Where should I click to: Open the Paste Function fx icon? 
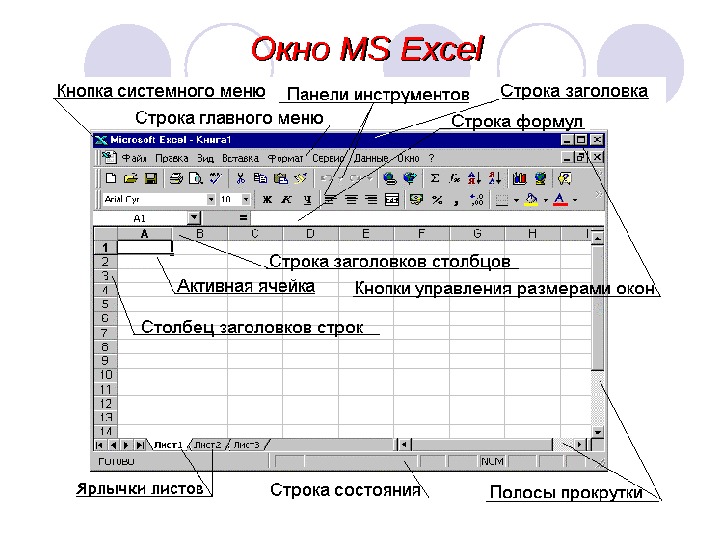[455, 178]
